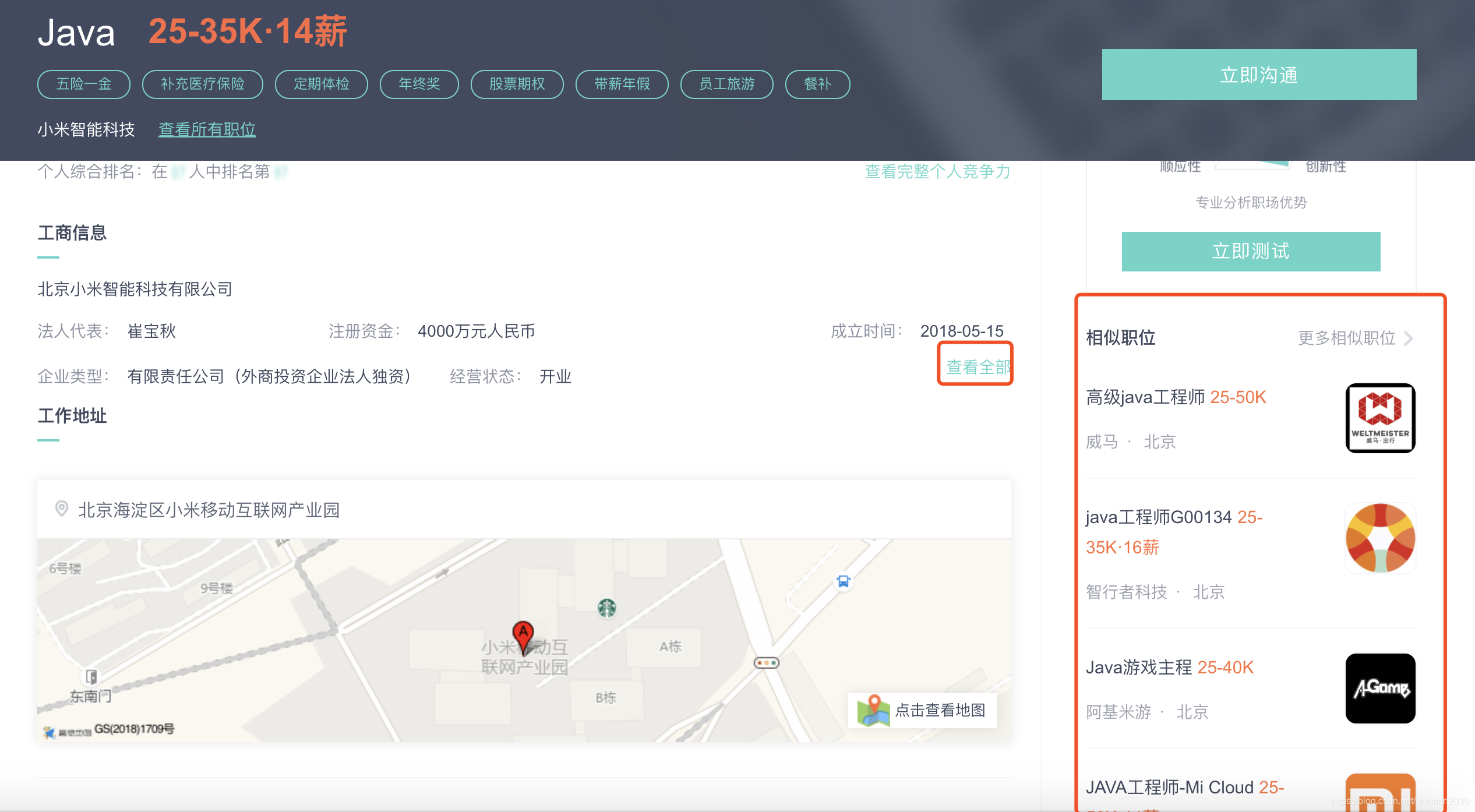Click the A栋 building label on map

[x=671, y=647]
